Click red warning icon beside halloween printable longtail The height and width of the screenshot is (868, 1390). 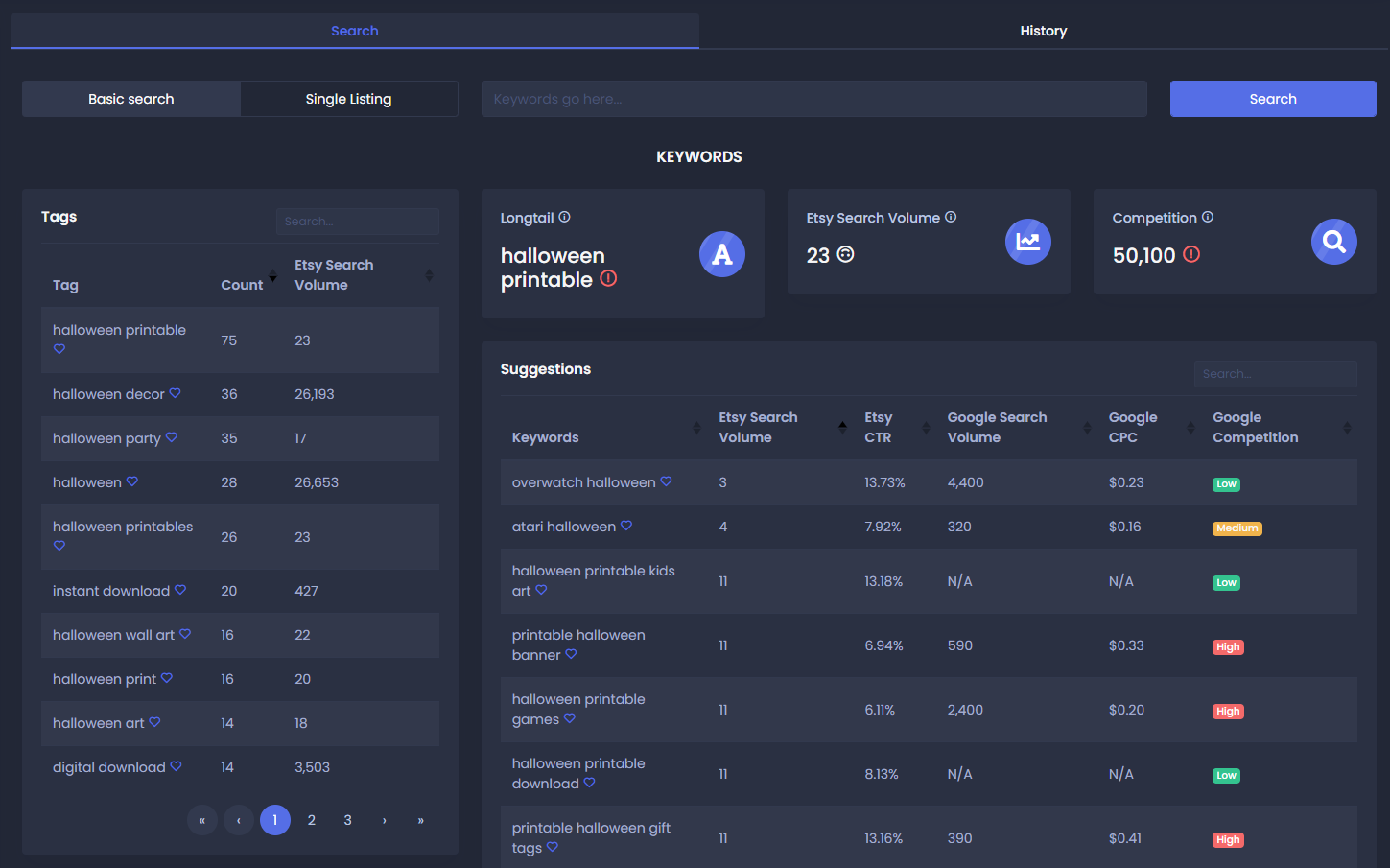[608, 278]
